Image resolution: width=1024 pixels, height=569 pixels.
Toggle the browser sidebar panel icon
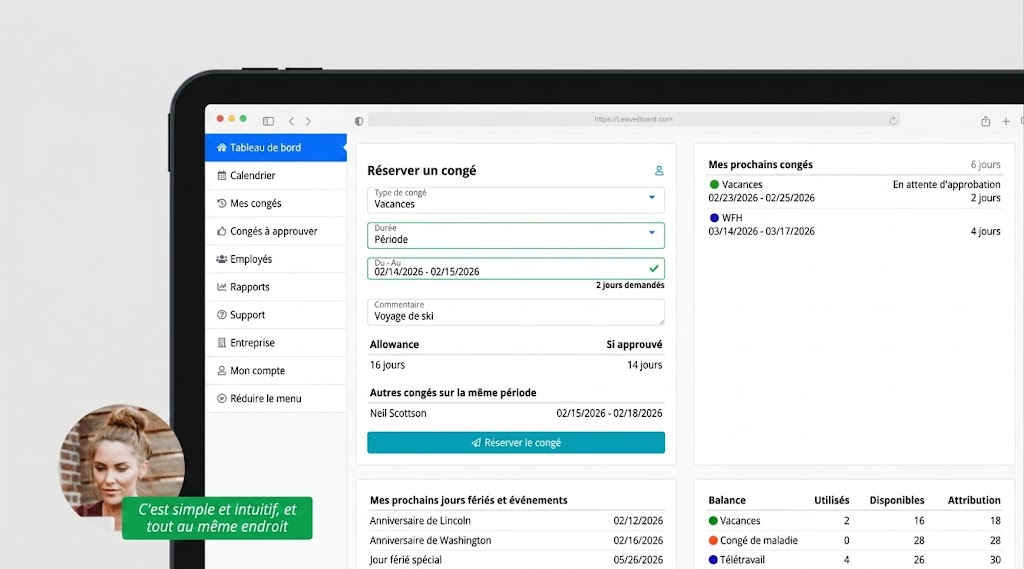tap(268, 121)
